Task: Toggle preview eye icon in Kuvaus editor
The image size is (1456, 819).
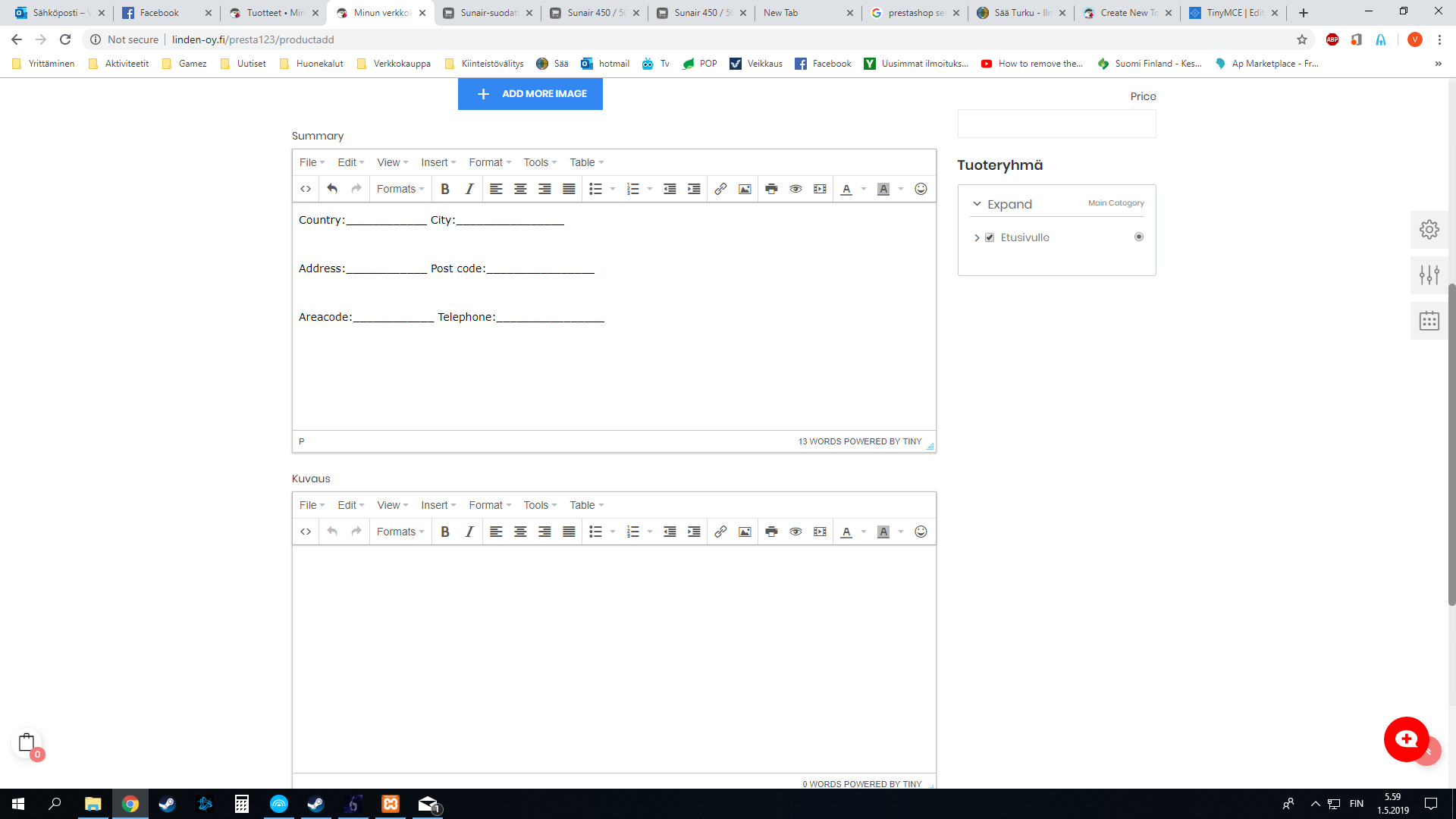Action: pyautogui.click(x=795, y=532)
